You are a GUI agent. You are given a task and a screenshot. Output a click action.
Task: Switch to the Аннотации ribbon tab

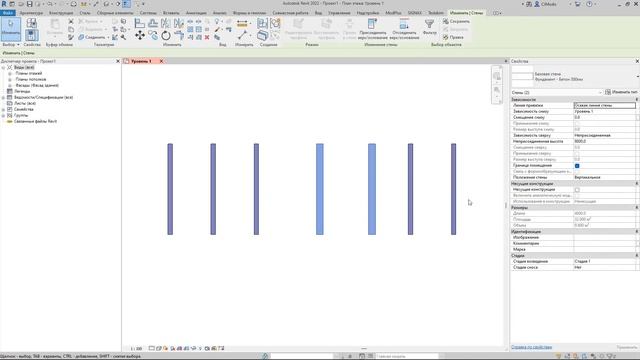click(x=196, y=13)
